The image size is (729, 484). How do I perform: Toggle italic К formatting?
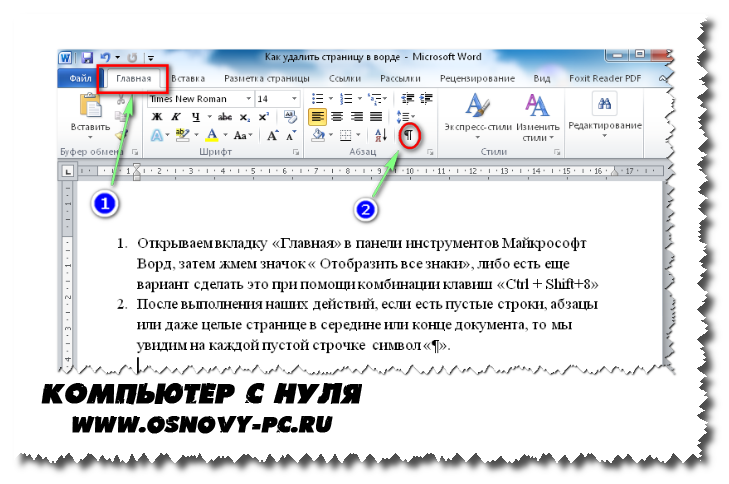[x=176, y=117]
